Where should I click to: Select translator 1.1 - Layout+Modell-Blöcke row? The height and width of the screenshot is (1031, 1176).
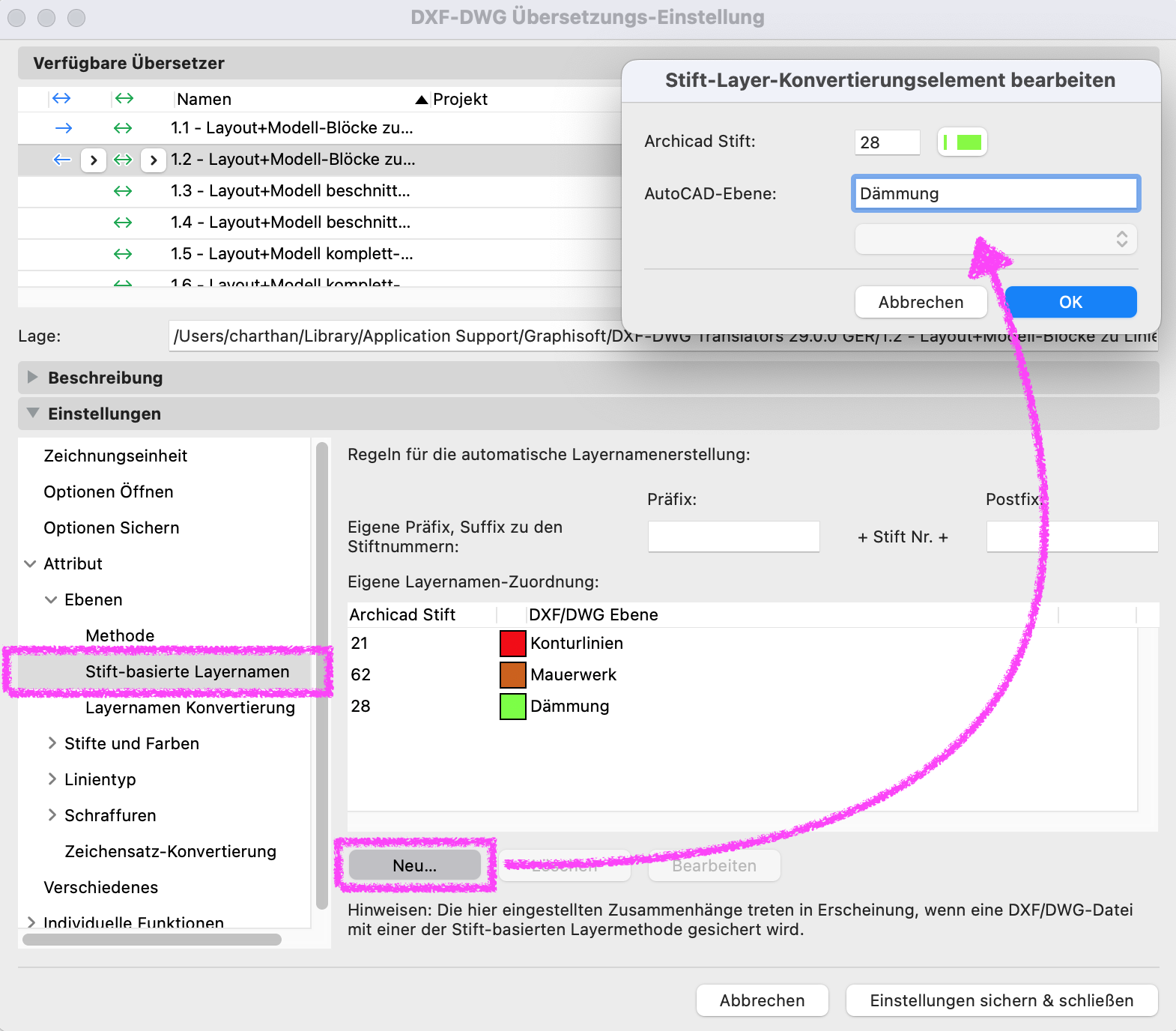tap(320, 128)
